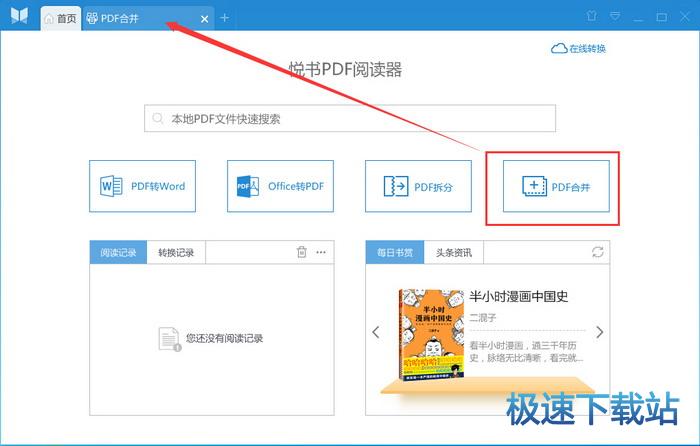Screen dimensions: 700x446
Task: Open the Office转PDF tool
Action: 280,186
